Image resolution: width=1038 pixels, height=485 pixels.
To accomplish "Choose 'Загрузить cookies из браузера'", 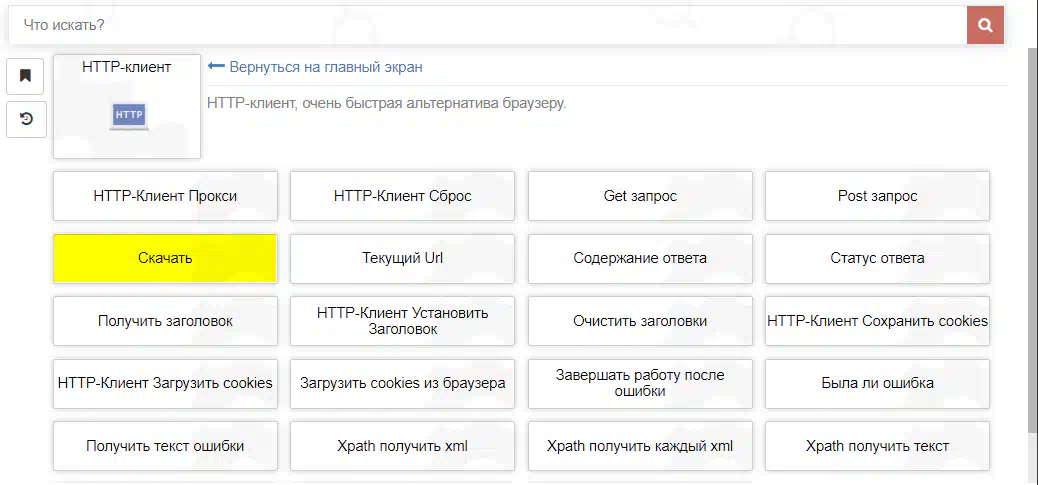I will pyautogui.click(x=402, y=383).
